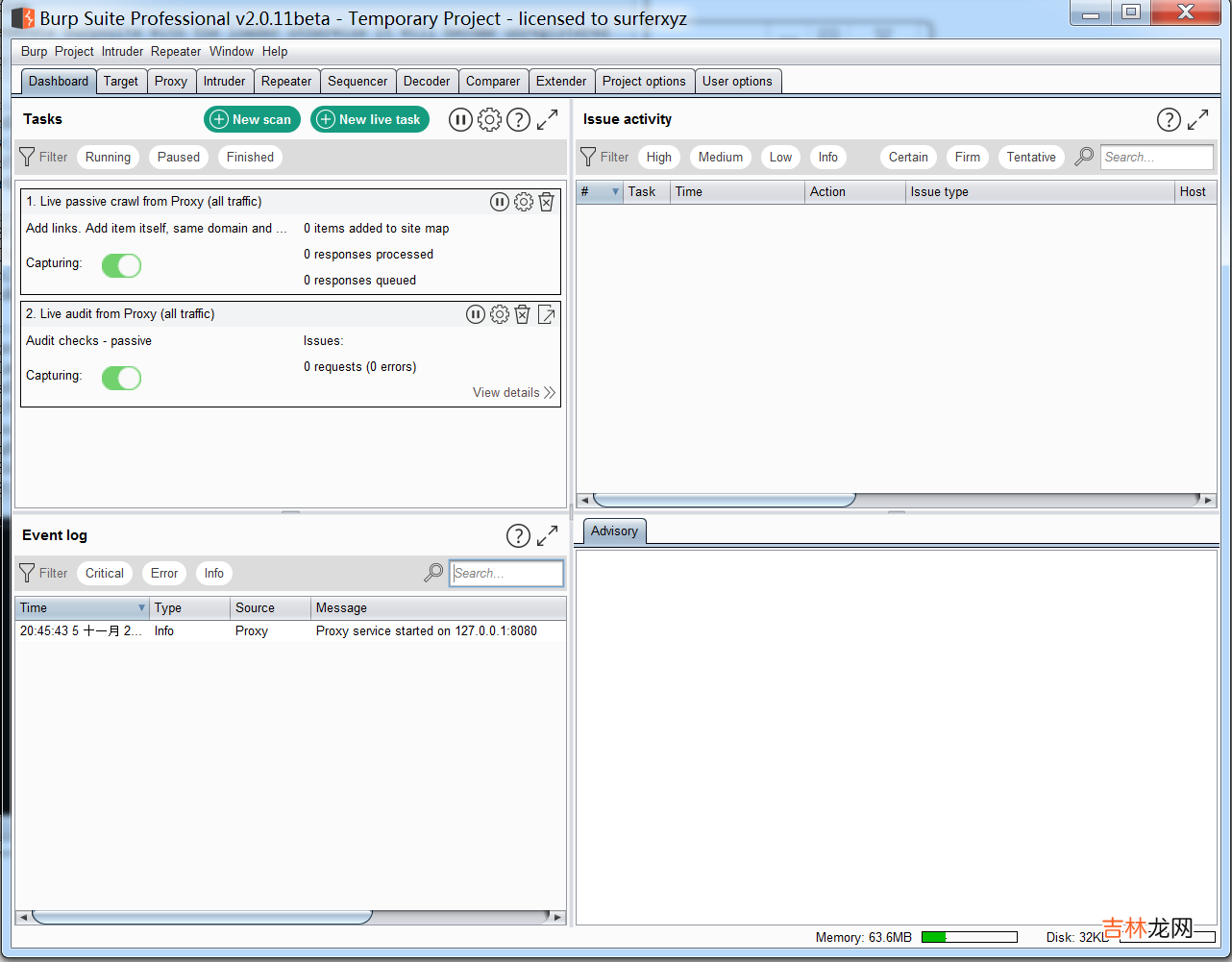Pause all tasks using Tasks panel pause icon

pos(460,119)
